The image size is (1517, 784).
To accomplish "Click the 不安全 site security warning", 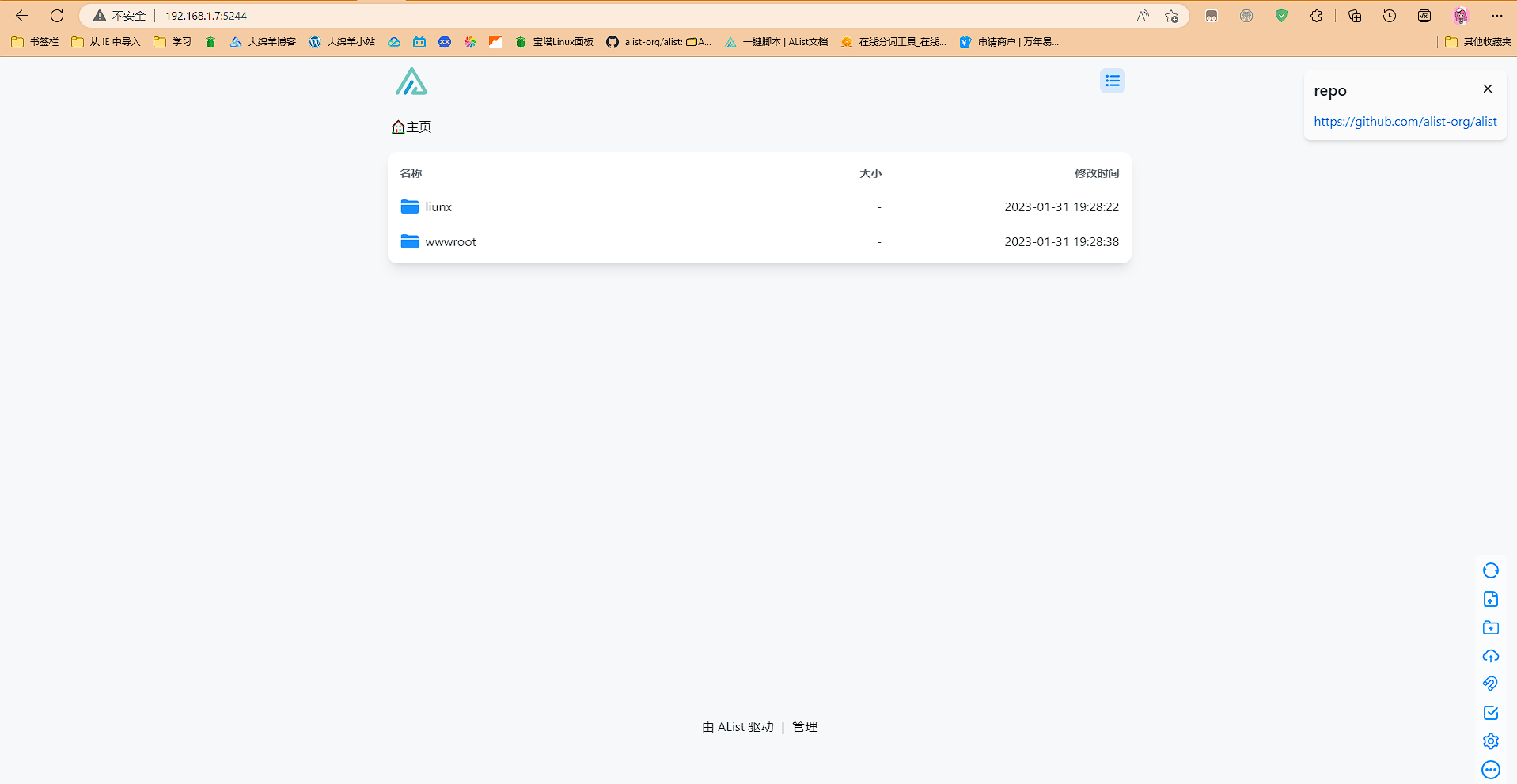I will click(119, 16).
